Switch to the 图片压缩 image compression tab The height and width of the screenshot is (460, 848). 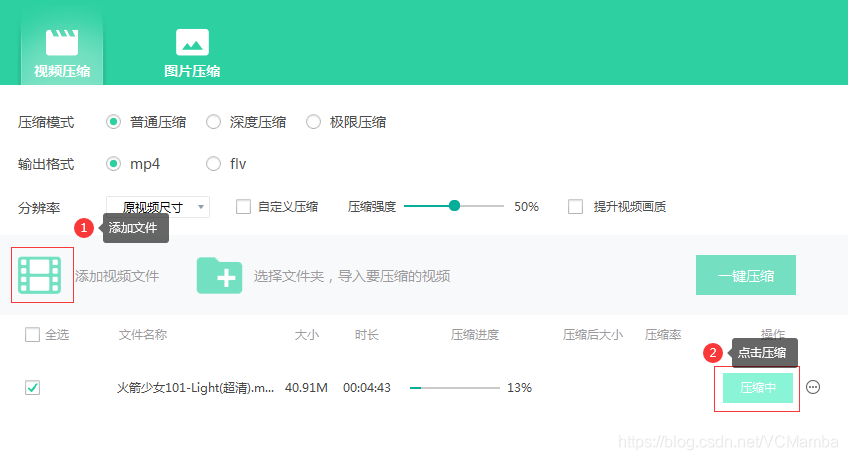[x=192, y=52]
